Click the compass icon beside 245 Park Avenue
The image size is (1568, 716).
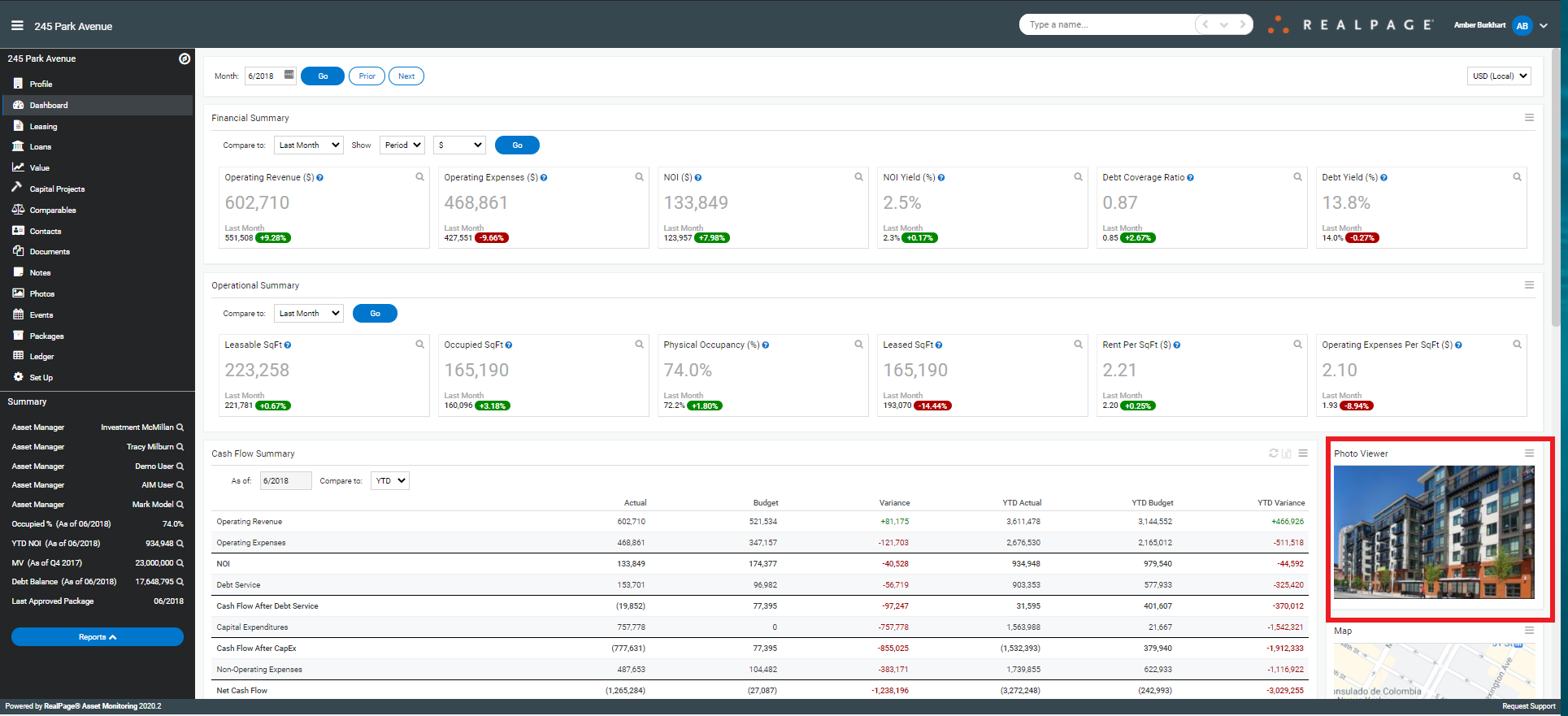tap(185, 59)
